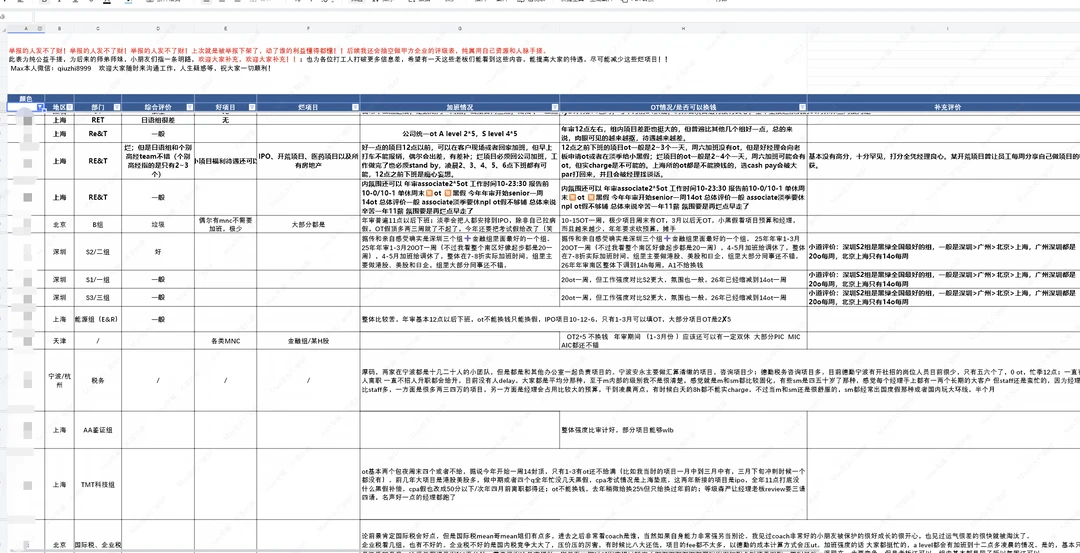The height and width of the screenshot is (553, 1080).
Task: Open the 加班情况 column filter dropdown
Action: click(x=554, y=107)
